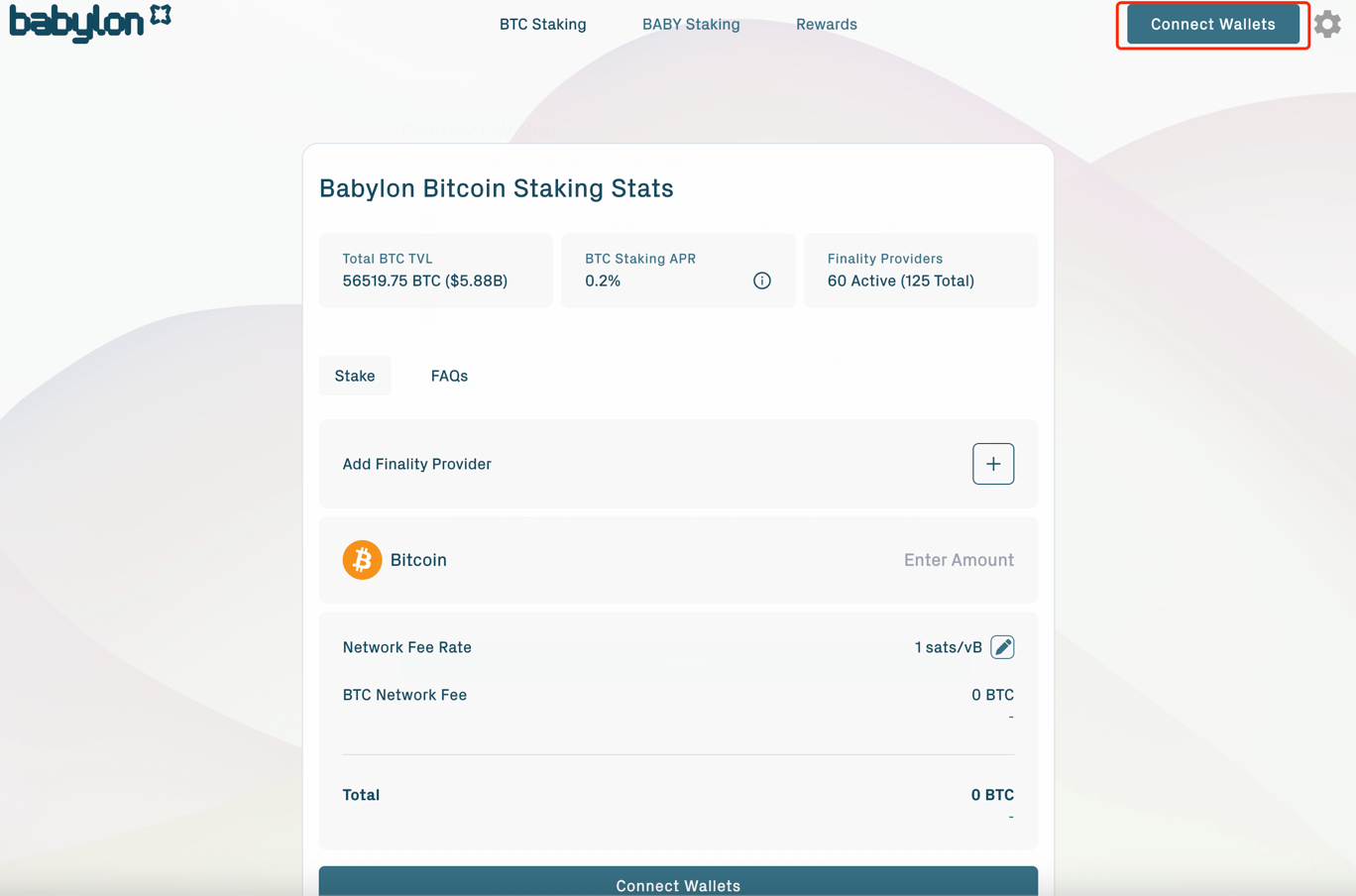Switch to the Stake tab
The image size is (1356, 896).
[355, 376]
